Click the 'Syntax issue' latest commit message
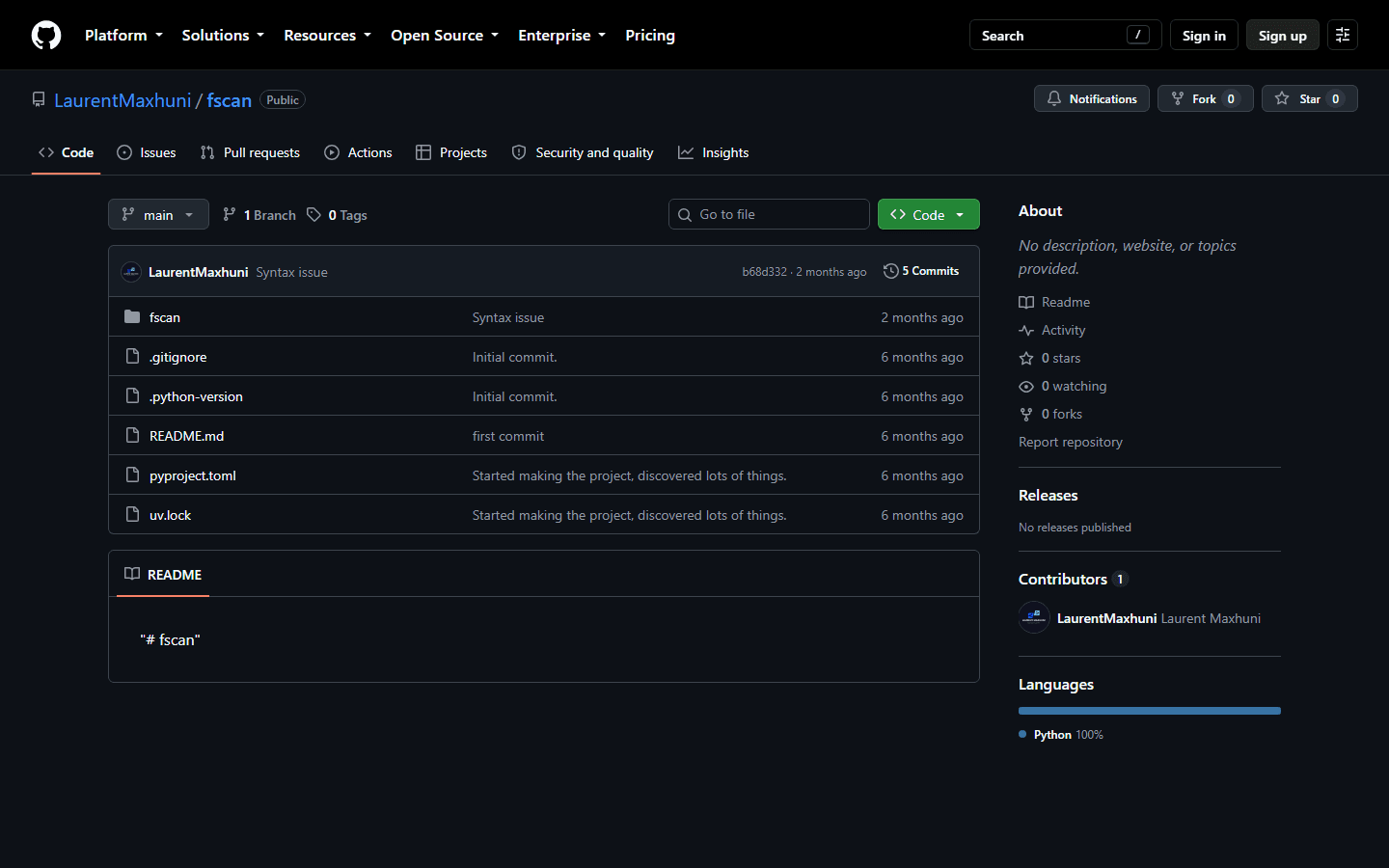Screen dimensions: 1389x868 coord(291,272)
